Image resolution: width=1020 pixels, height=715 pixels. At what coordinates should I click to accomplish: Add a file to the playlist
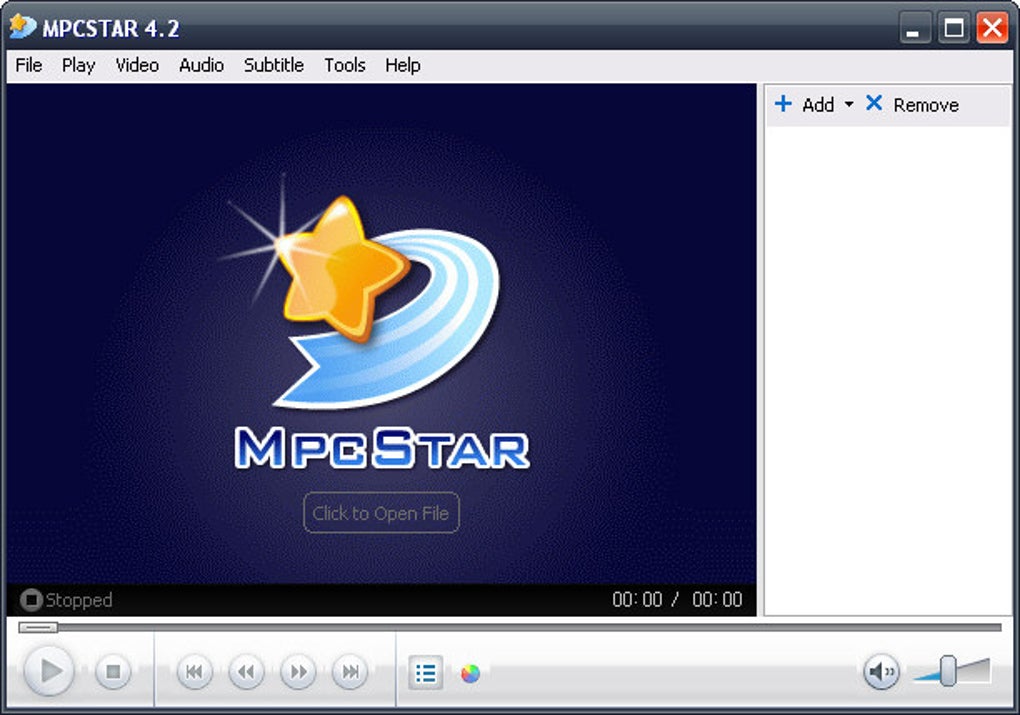click(805, 105)
